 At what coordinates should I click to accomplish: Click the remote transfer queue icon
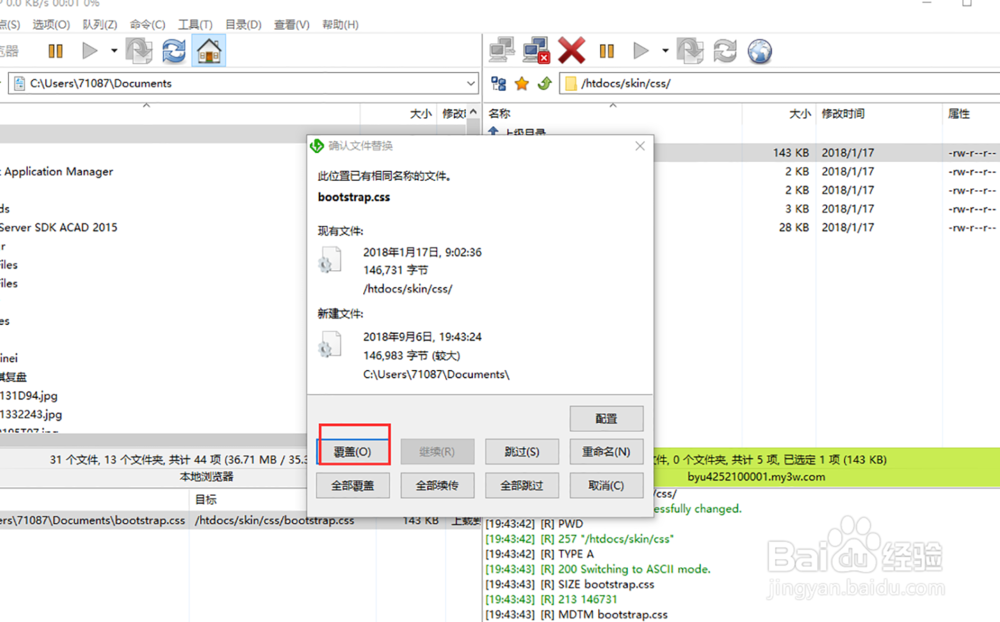coord(690,51)
